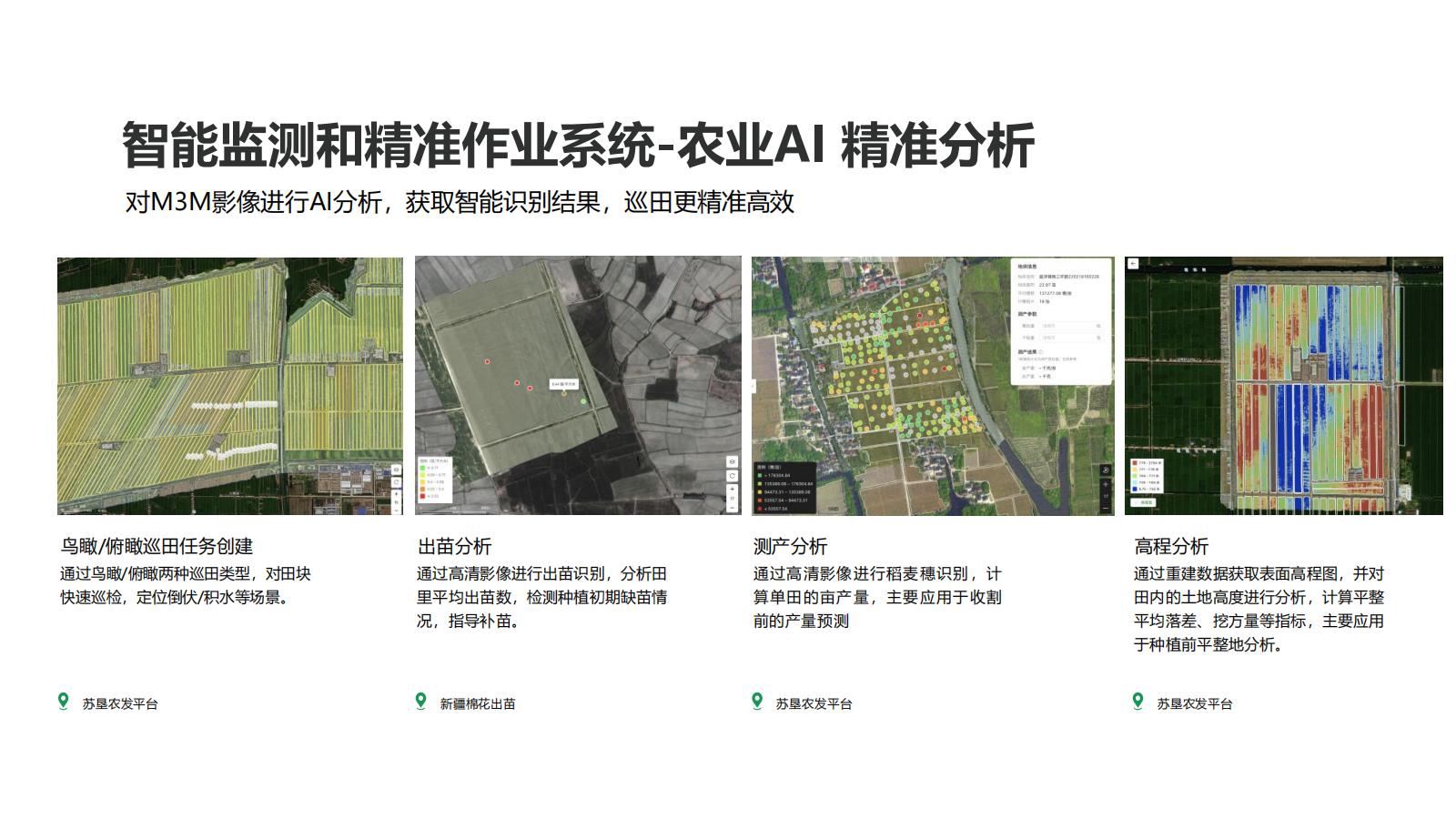Open the 1:1 scale control on the bird's-eye map
The image size is (1456, 819).
tap(396, 500)
